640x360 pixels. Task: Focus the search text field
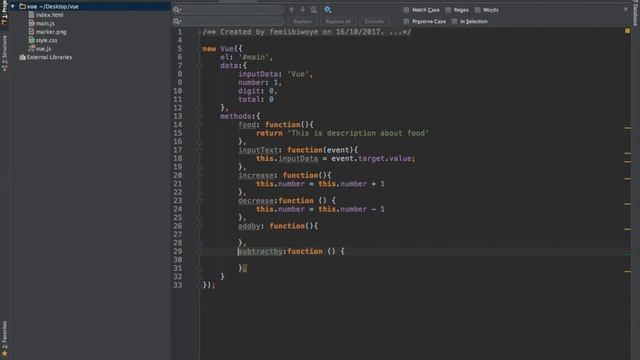click(x=233, y=10)
